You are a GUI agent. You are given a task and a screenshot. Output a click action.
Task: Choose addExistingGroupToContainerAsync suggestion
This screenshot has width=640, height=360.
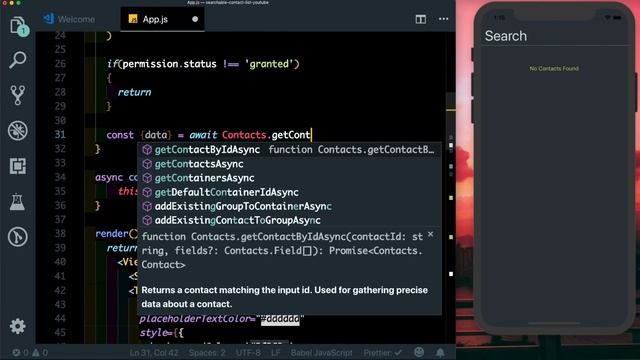289,206
